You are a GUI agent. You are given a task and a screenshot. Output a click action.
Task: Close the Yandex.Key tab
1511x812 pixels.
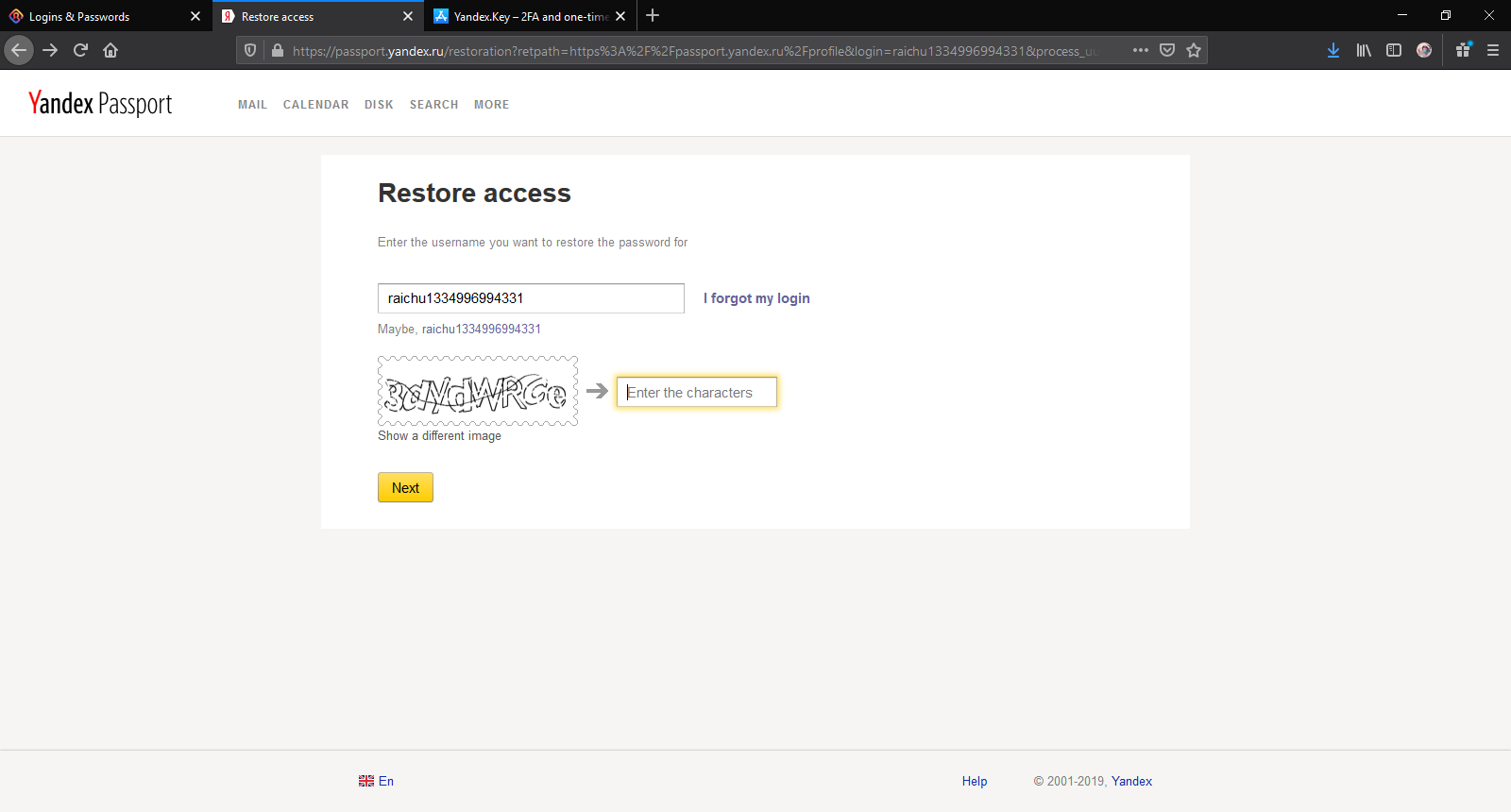620,16
